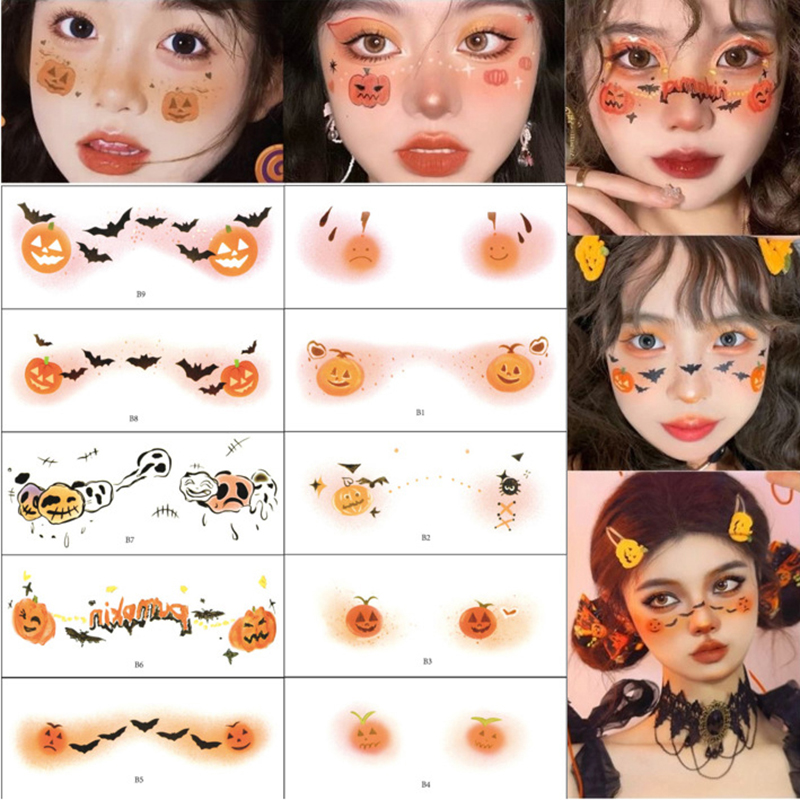The width and height of the screenshot is (800, 800).
Task: Click the B8 pumpkin and bats sticker panel
Action: 142,370
